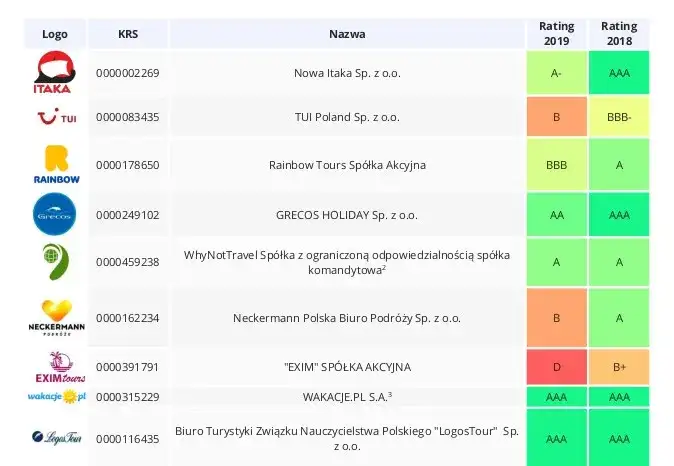Open the Nowa Itaka Sp. z o.o. name
The height and width of the screenshot is (466, 674).
[x=347, y=73]
